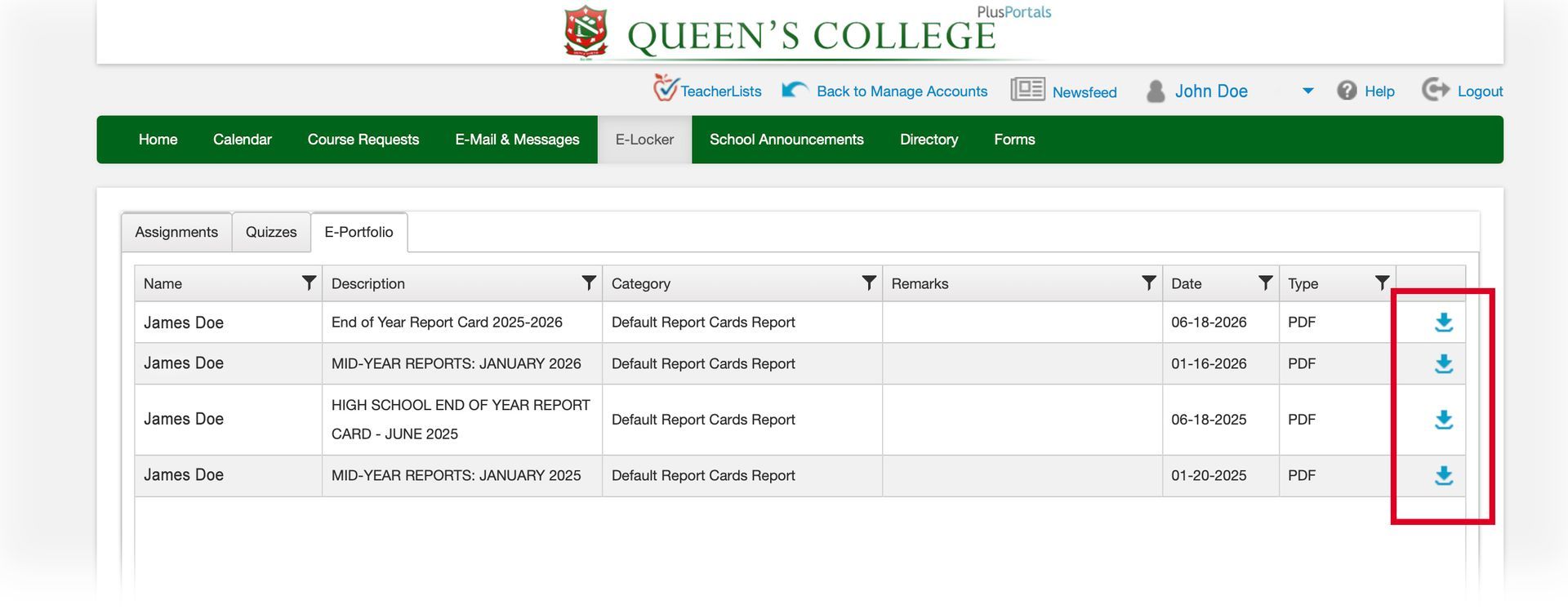
Task: Sort by the Date column header
Action: click(x=1186, y=283)
